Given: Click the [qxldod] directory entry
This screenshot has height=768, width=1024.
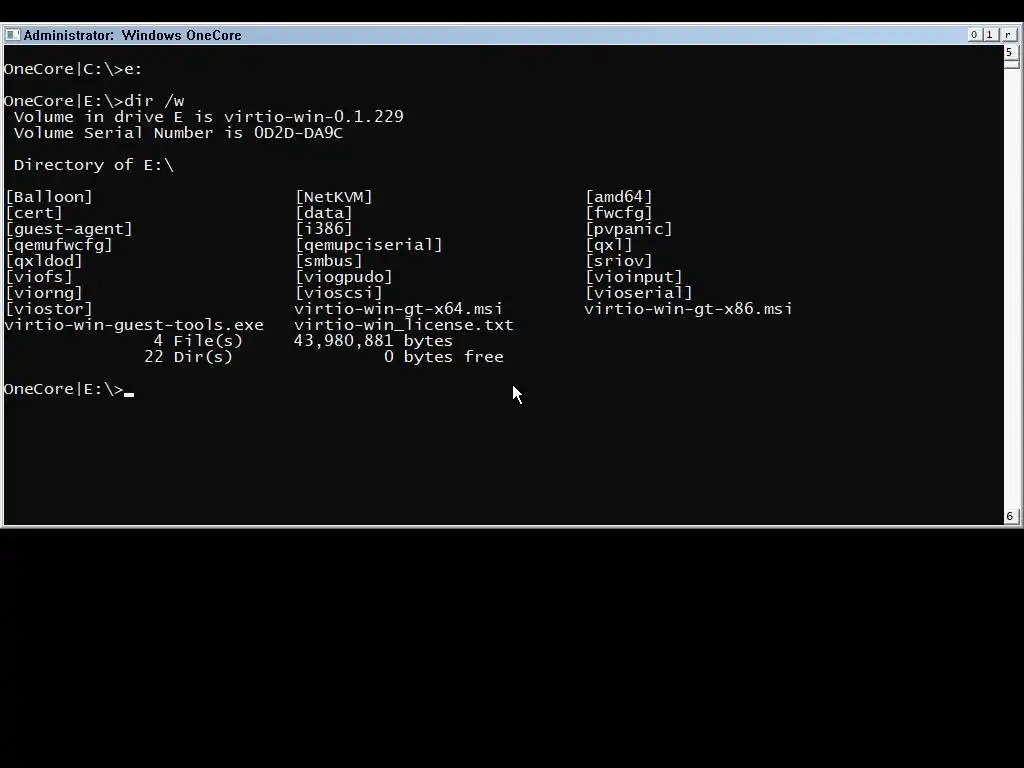Looking at the screenshot, I should 44,261.
